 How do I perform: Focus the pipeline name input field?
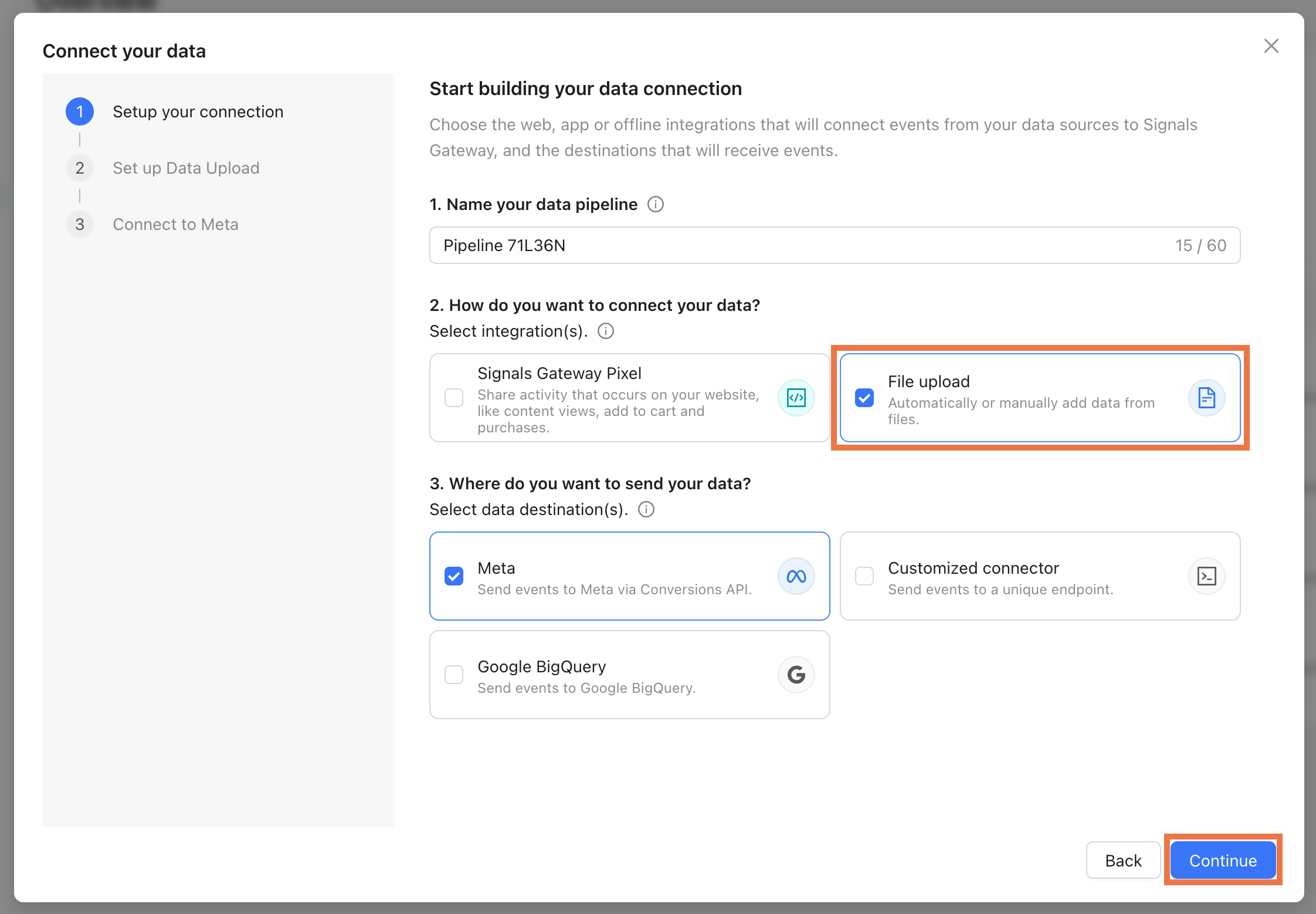(835, 245)
